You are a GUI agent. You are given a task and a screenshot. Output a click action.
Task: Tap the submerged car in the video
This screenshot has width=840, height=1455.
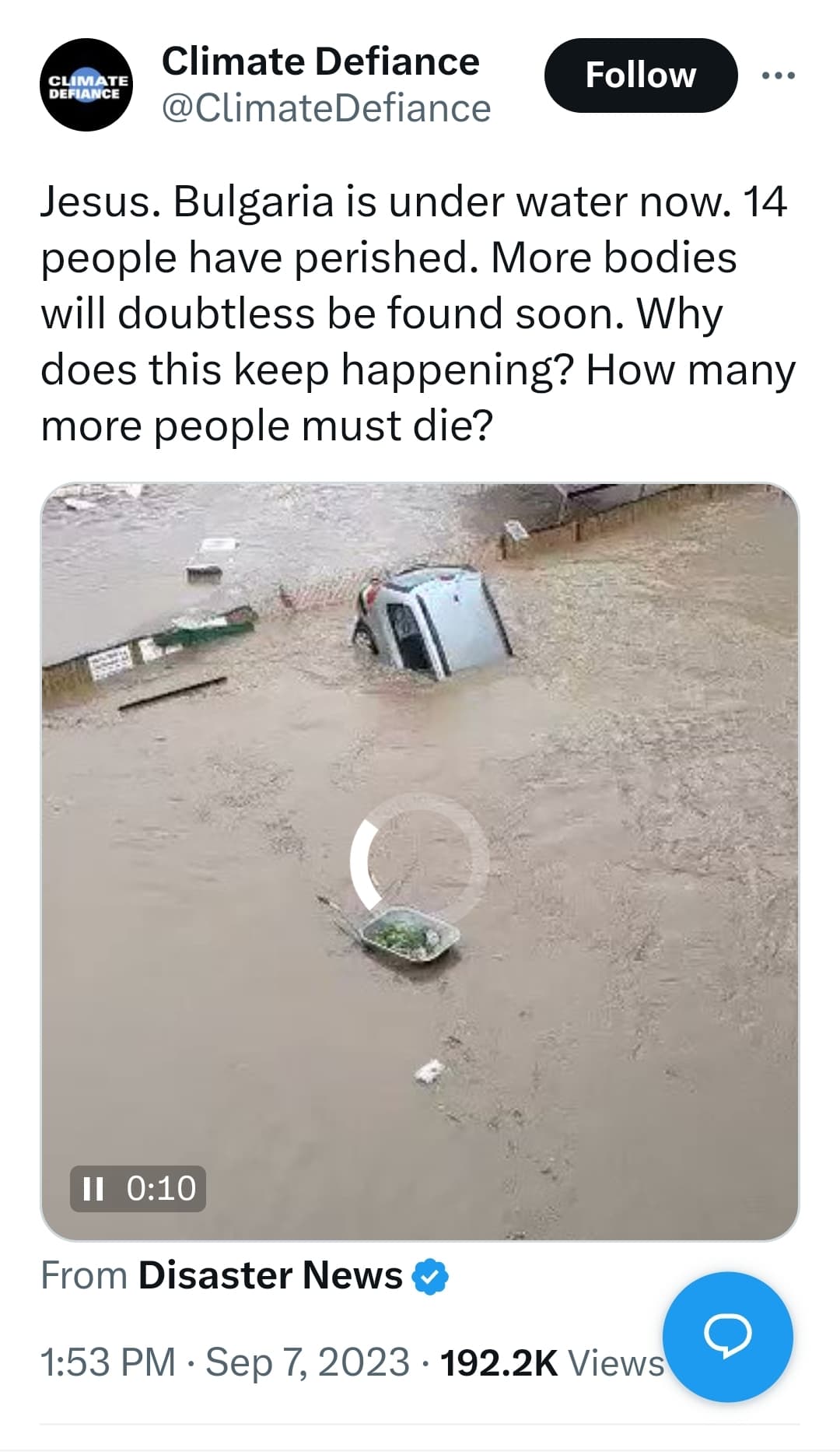coord(433,619)
